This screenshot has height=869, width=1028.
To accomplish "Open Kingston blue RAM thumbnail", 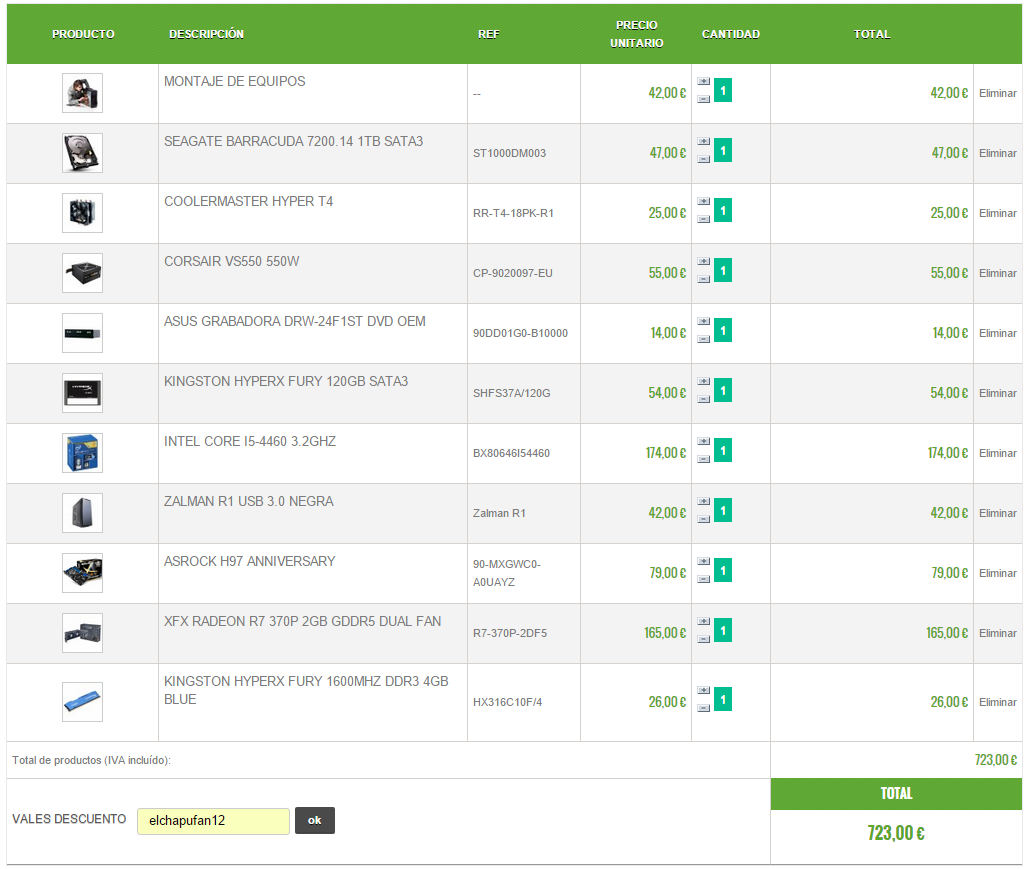I will pos(83,702).
